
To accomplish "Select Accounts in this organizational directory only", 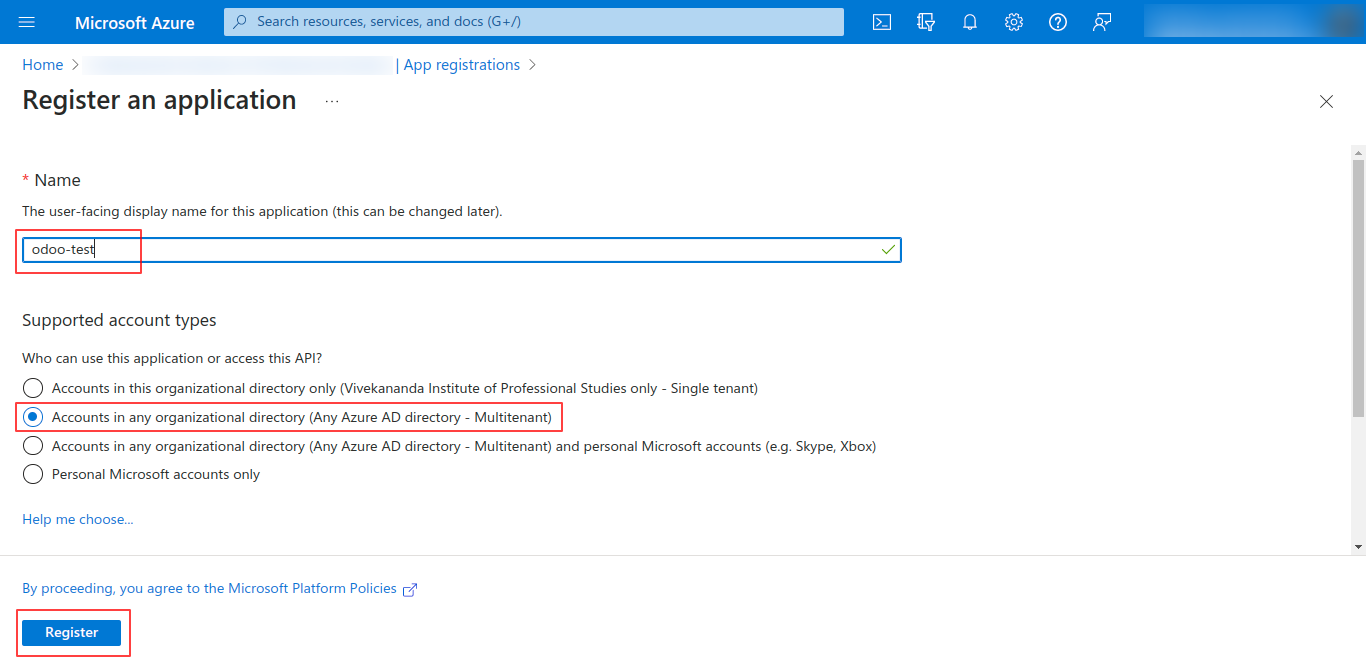I will 390,388.
